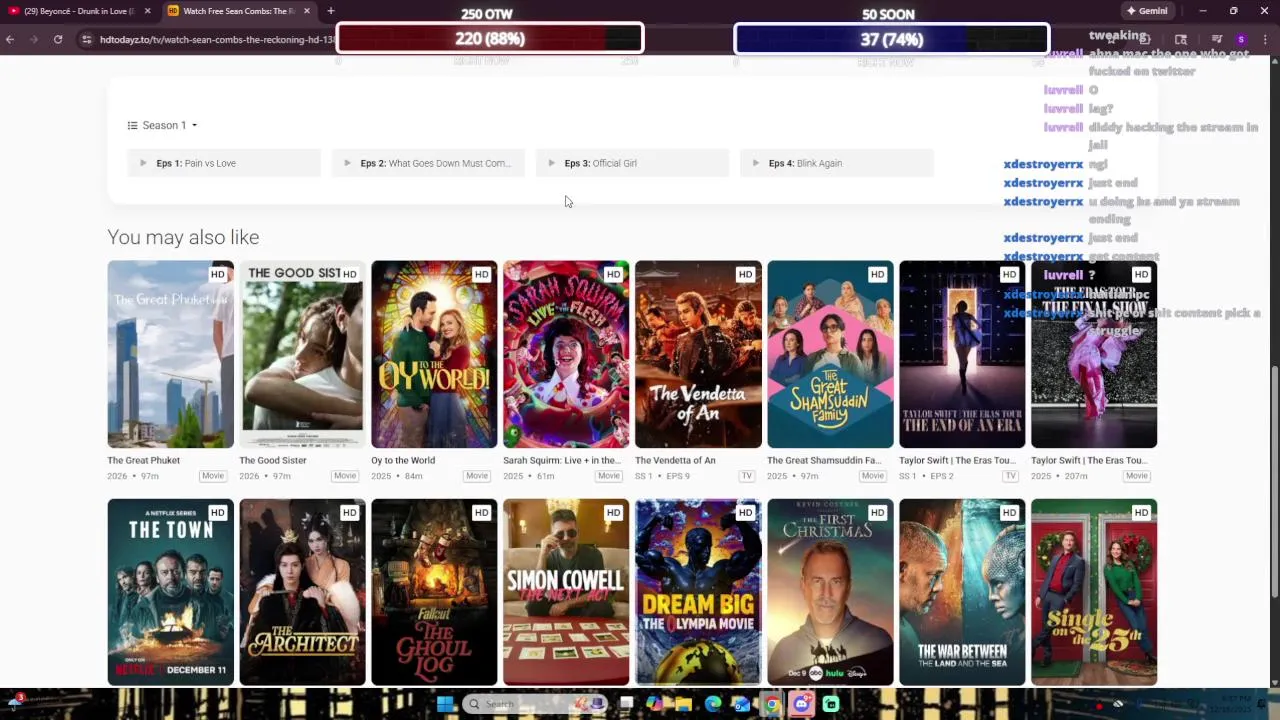1280x720 pixels.
Task: Open a new browser tab
Action: (330, 11)
